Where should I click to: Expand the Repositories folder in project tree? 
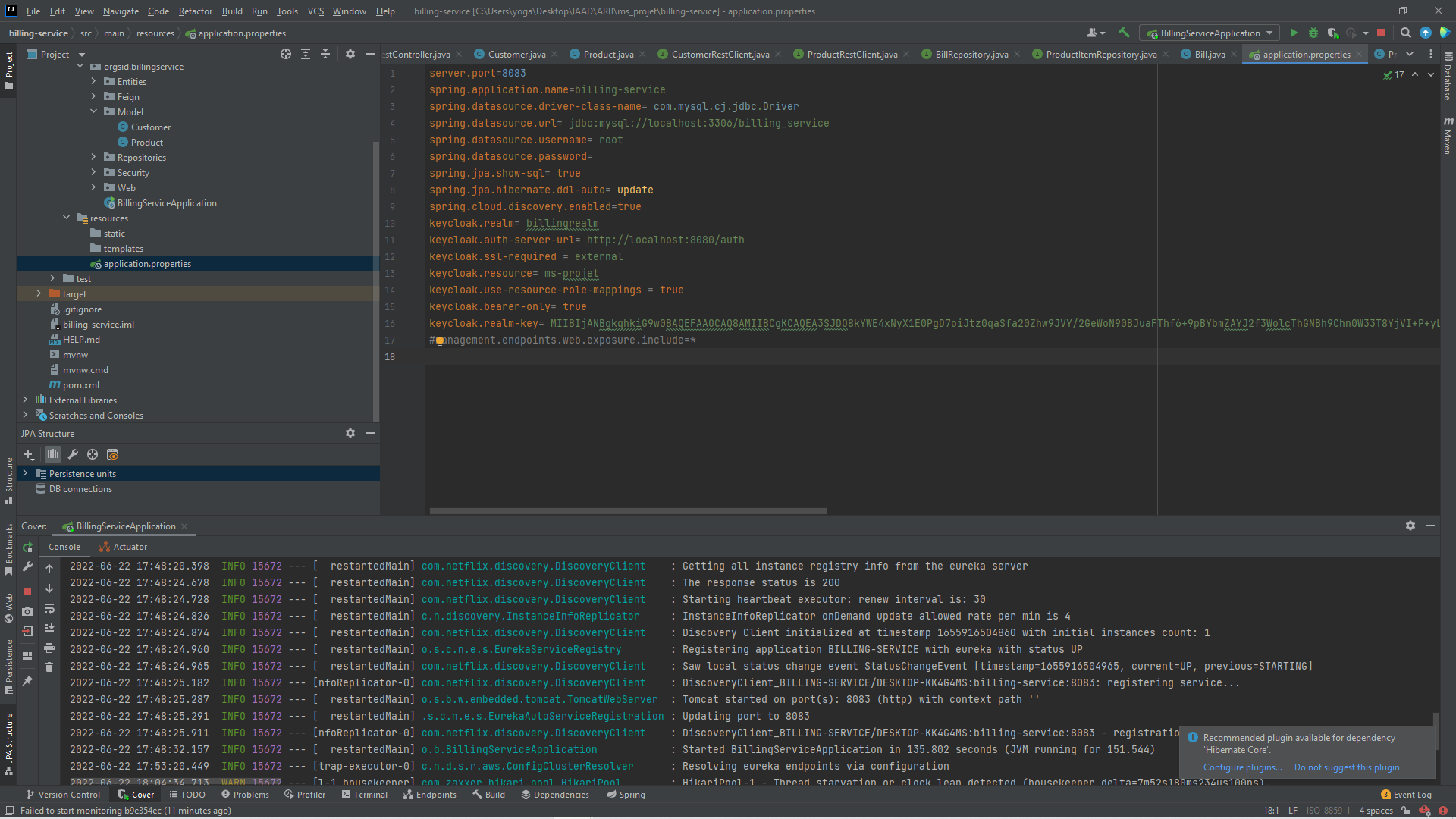(x=93, y=157)
